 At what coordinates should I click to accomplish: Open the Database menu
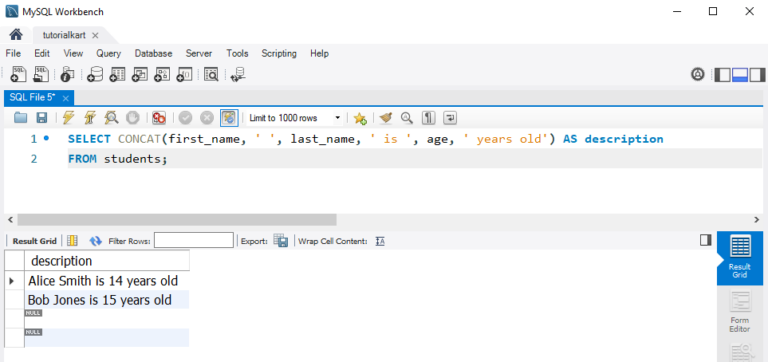click(x=153, y=53)
